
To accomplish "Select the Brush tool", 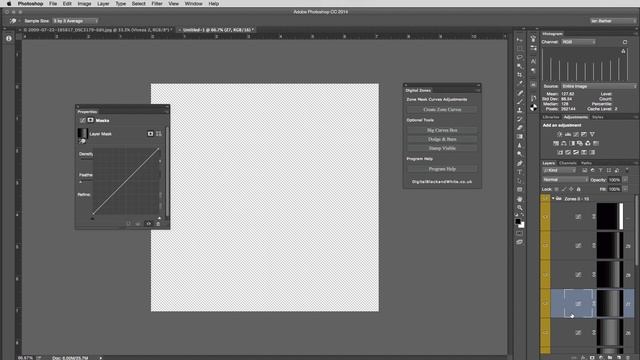I will point(520,102).
